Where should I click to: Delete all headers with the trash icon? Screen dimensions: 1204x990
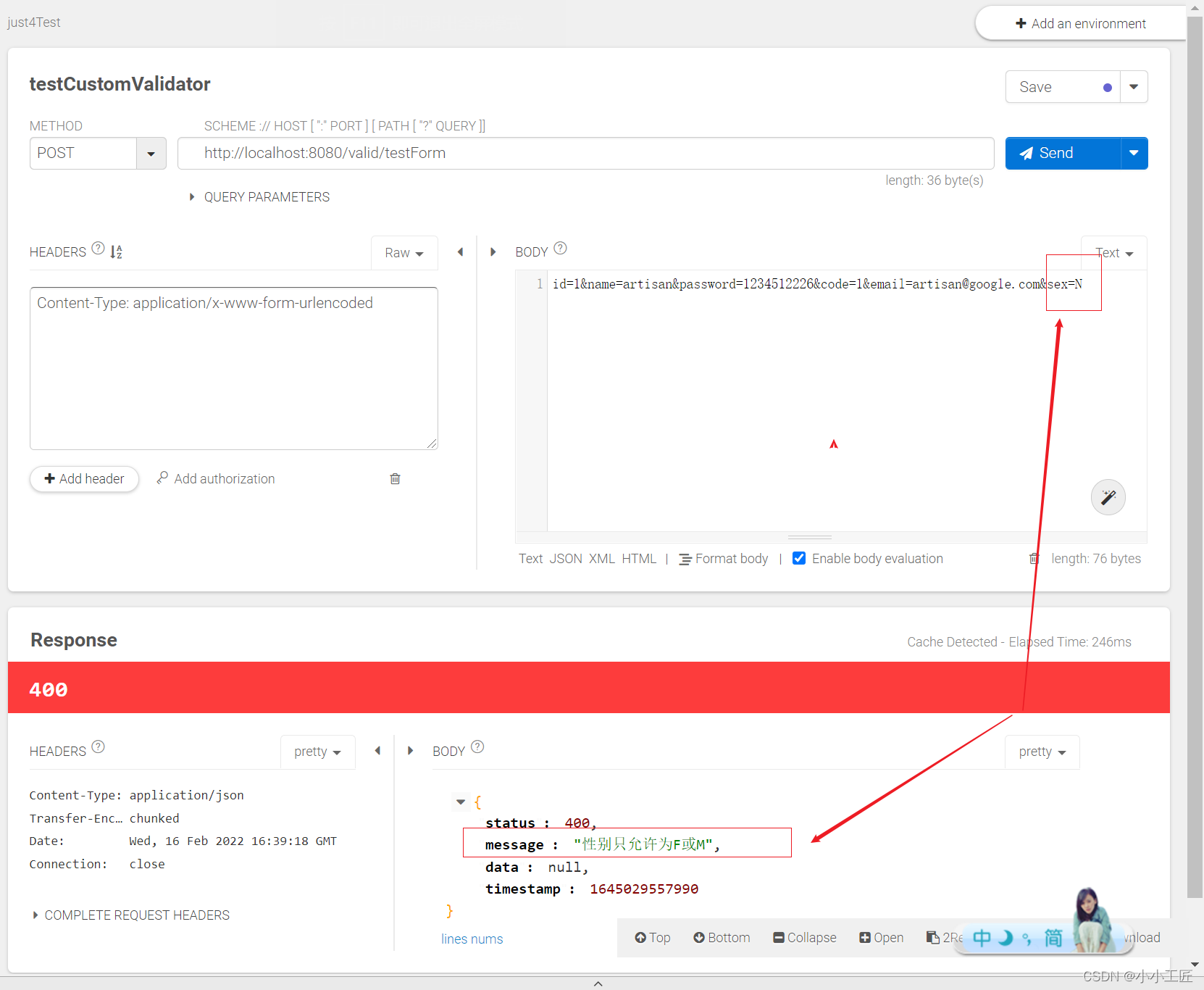[395, 478]
